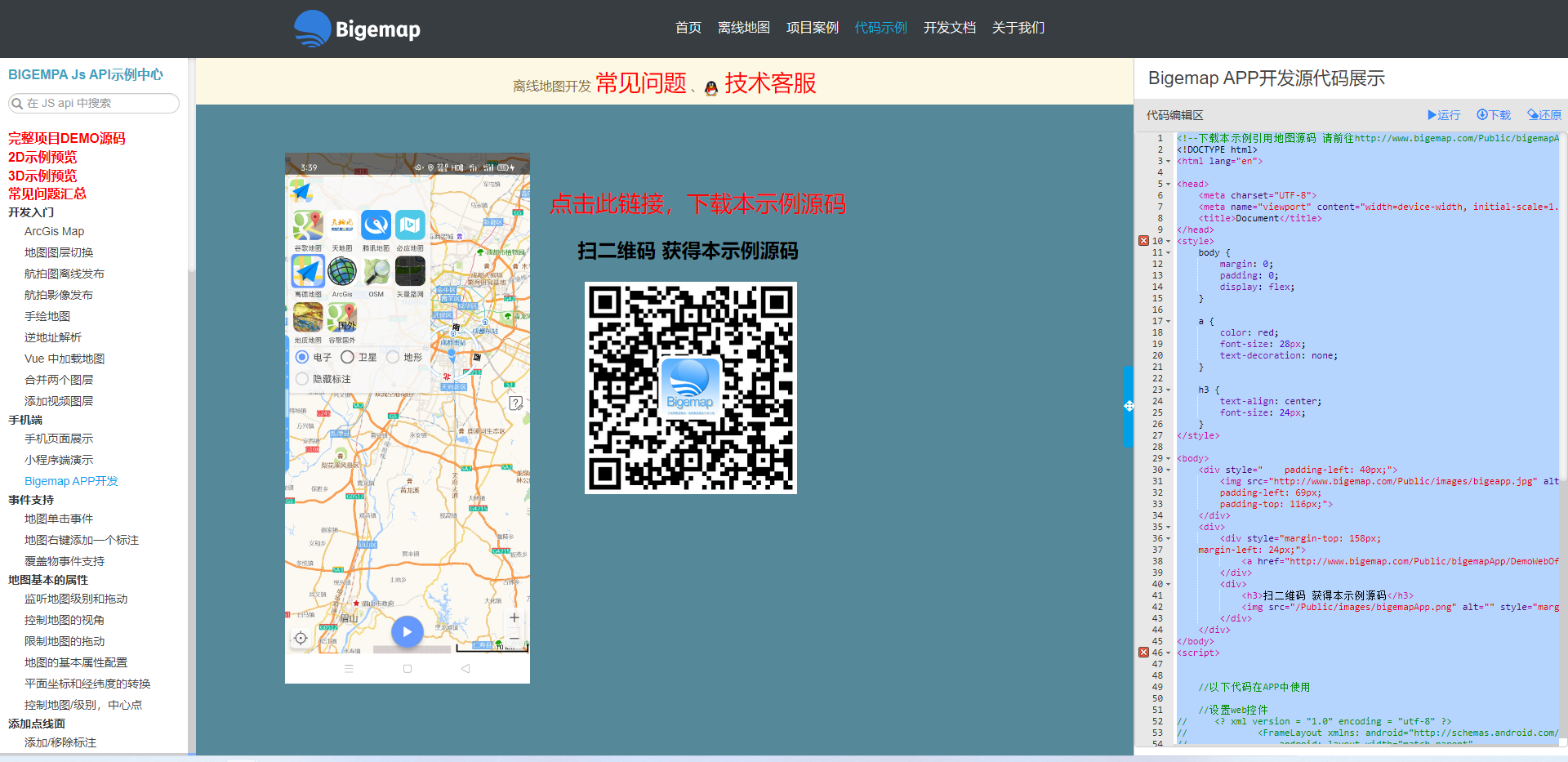Image resolution: width=1568 pixels, height=762 pixels.
Task: Open 完整项目DEMO源码 in the sidebar
Action: pos(67,139)
